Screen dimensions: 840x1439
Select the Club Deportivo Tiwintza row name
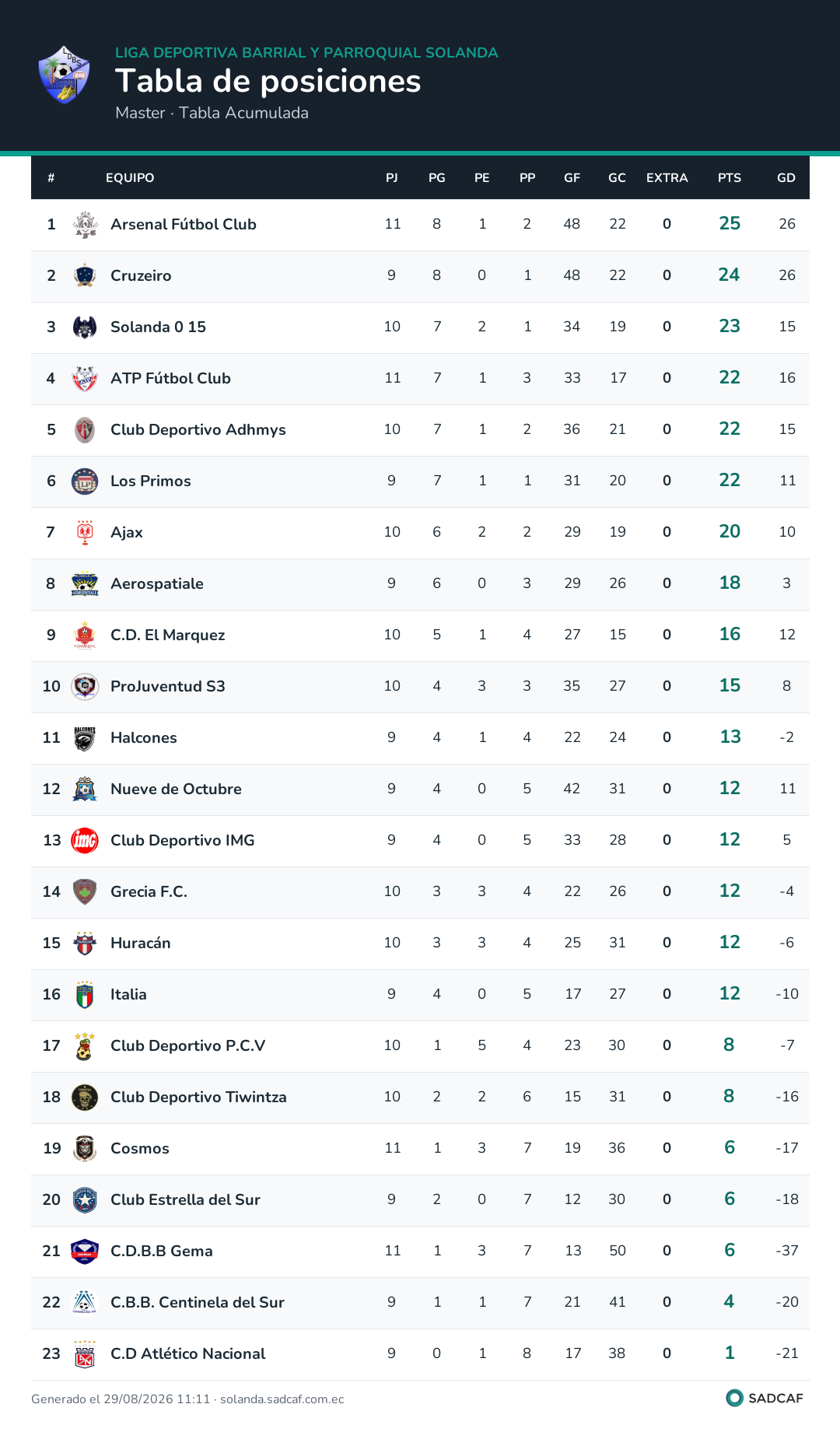(x=198, y=1097)
